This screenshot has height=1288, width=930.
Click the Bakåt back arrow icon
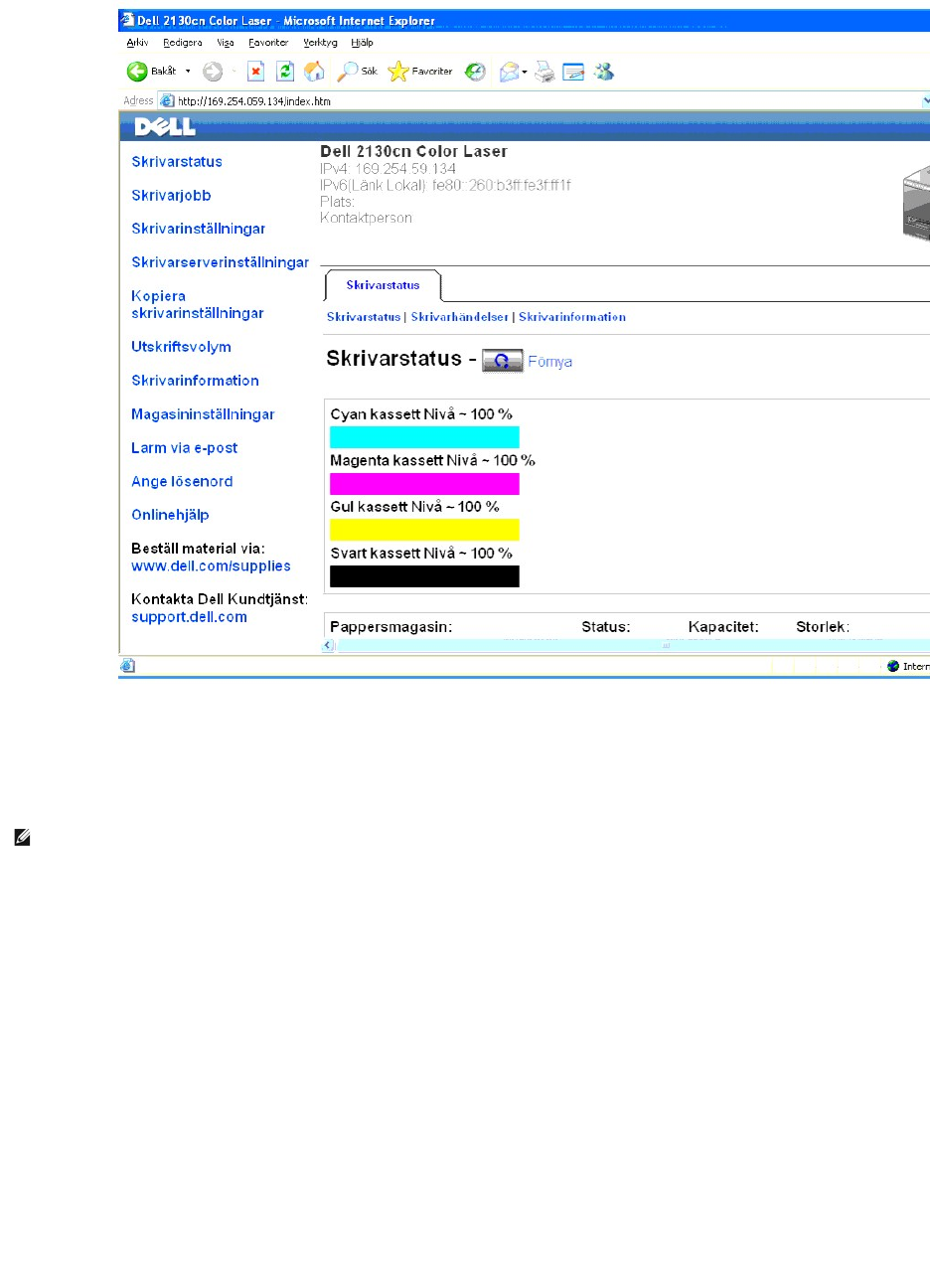pyautogui.click(x=137, y=72)
